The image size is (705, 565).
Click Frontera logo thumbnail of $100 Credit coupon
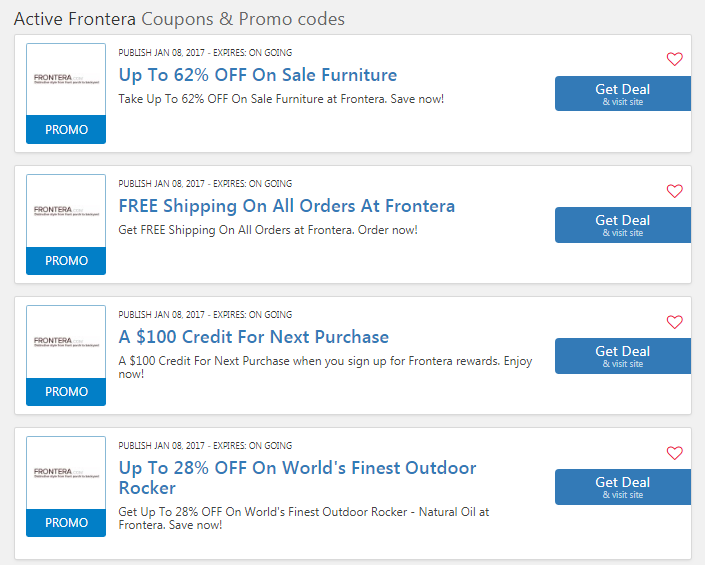coord(66,342)
